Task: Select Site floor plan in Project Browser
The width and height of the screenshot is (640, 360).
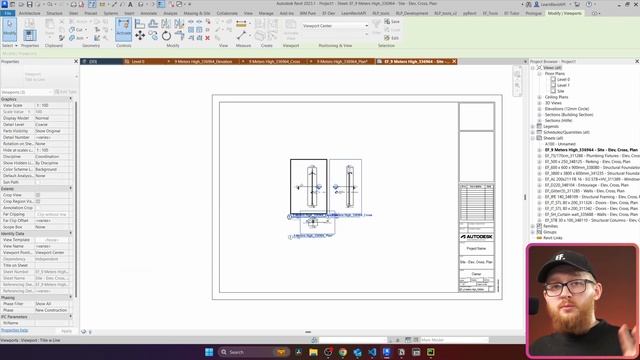Action: [x=560, y=91]
